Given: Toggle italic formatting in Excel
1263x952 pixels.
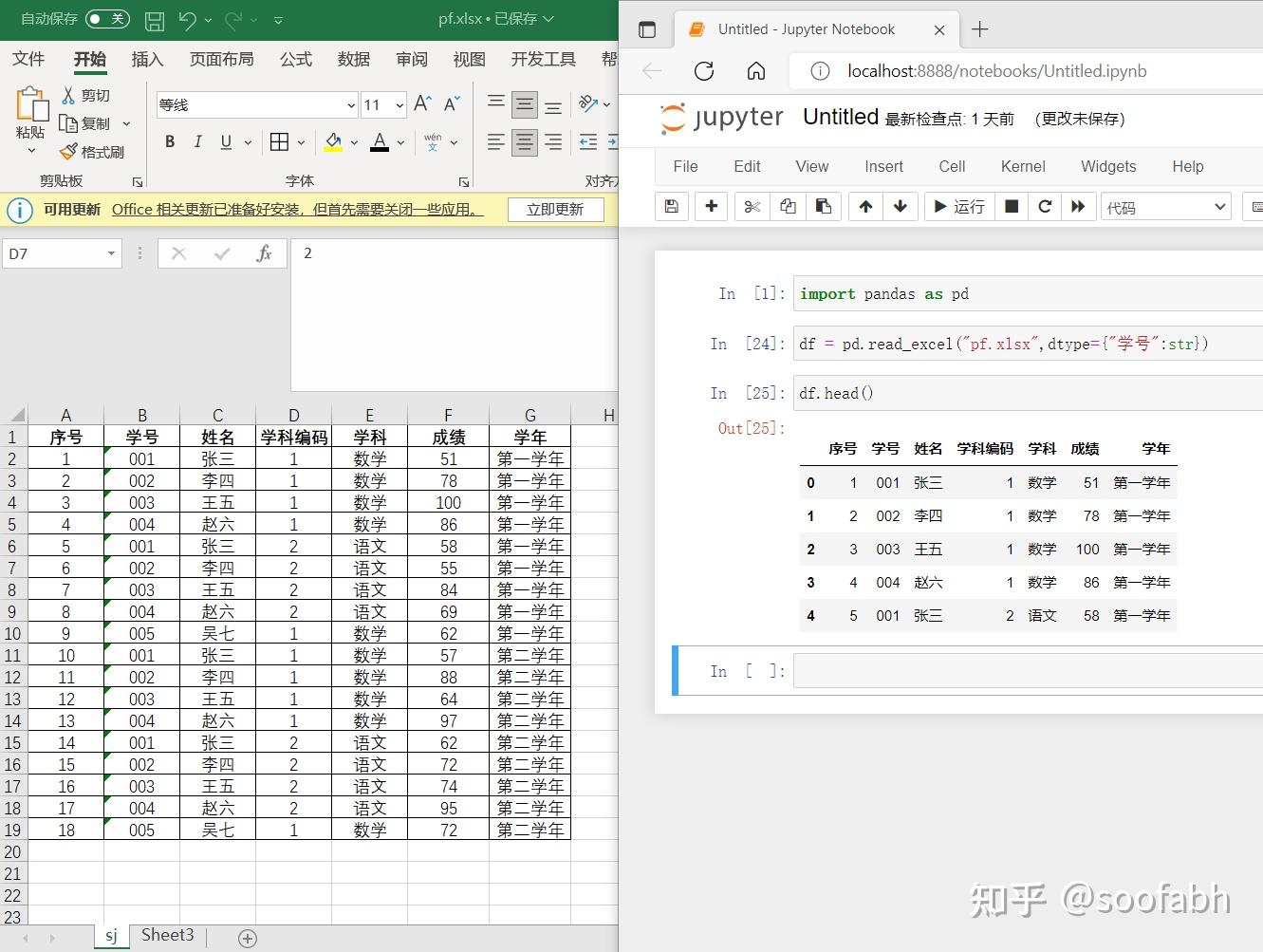Looking at the screenshot, I should pyautogui.click(x=197, y=141).
